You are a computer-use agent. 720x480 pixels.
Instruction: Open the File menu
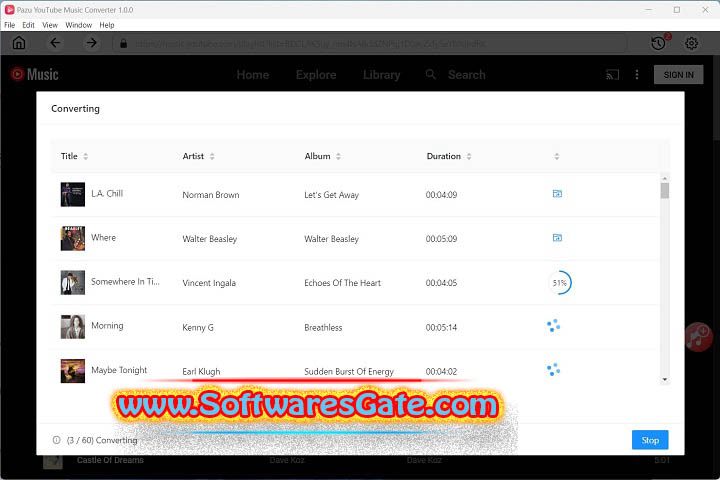10,25
